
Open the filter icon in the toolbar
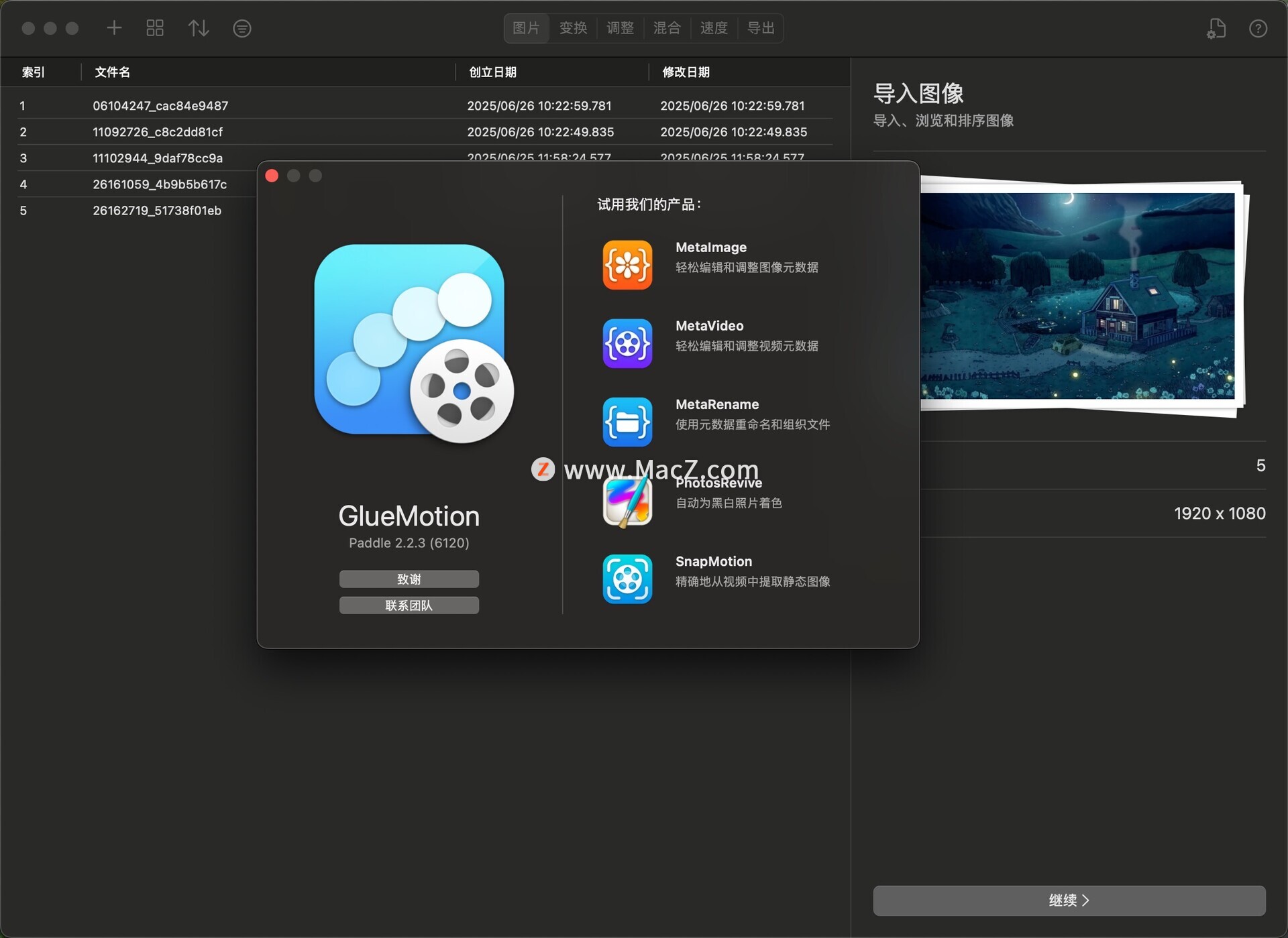click(x=242, y=28)
